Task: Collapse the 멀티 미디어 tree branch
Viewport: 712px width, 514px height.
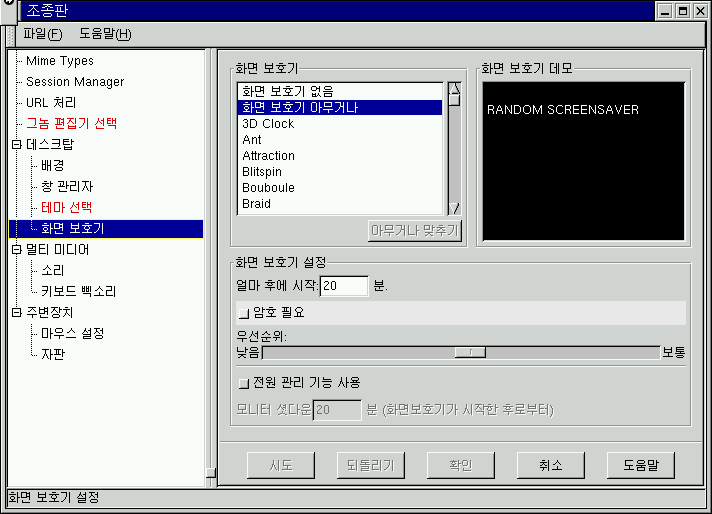Action: (x=16, y=249)
